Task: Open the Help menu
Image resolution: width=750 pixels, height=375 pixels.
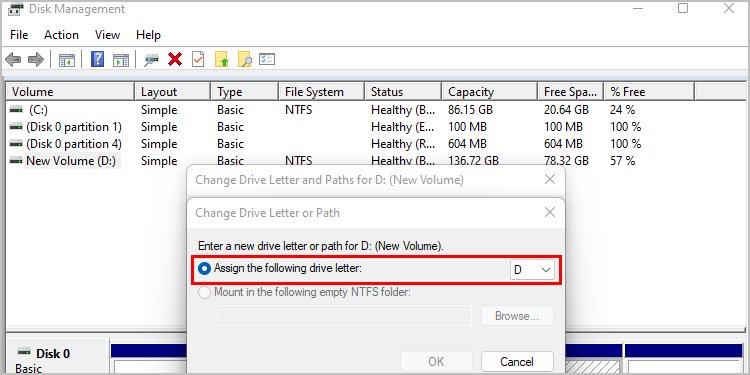Action: pos(148,35)
